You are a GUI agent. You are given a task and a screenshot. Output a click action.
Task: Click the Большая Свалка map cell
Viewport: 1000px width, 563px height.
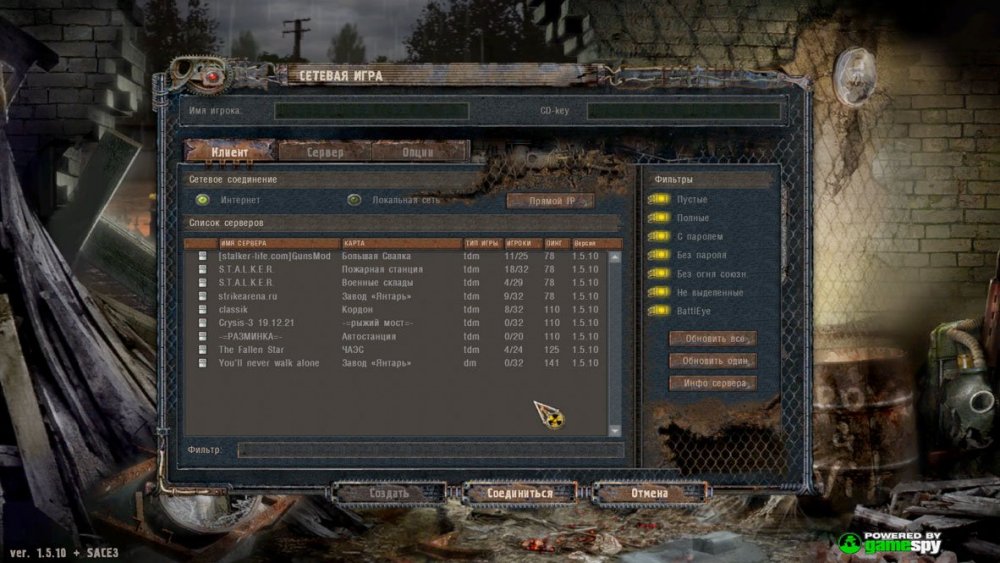click(376, 256)
